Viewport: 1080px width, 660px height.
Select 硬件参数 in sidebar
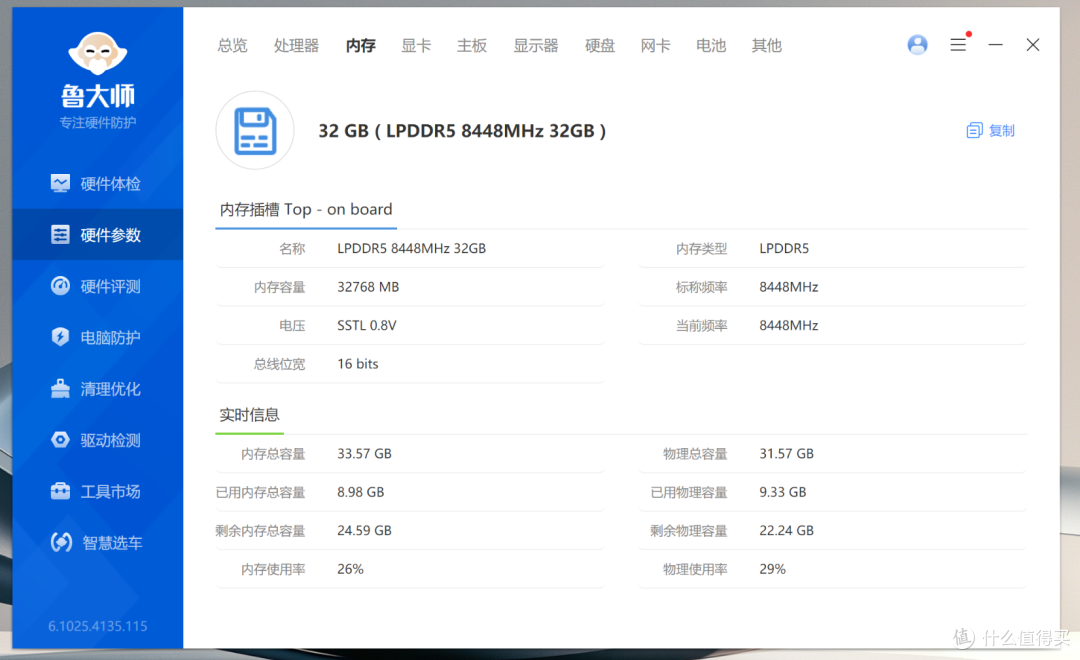(x=97, y=235)
